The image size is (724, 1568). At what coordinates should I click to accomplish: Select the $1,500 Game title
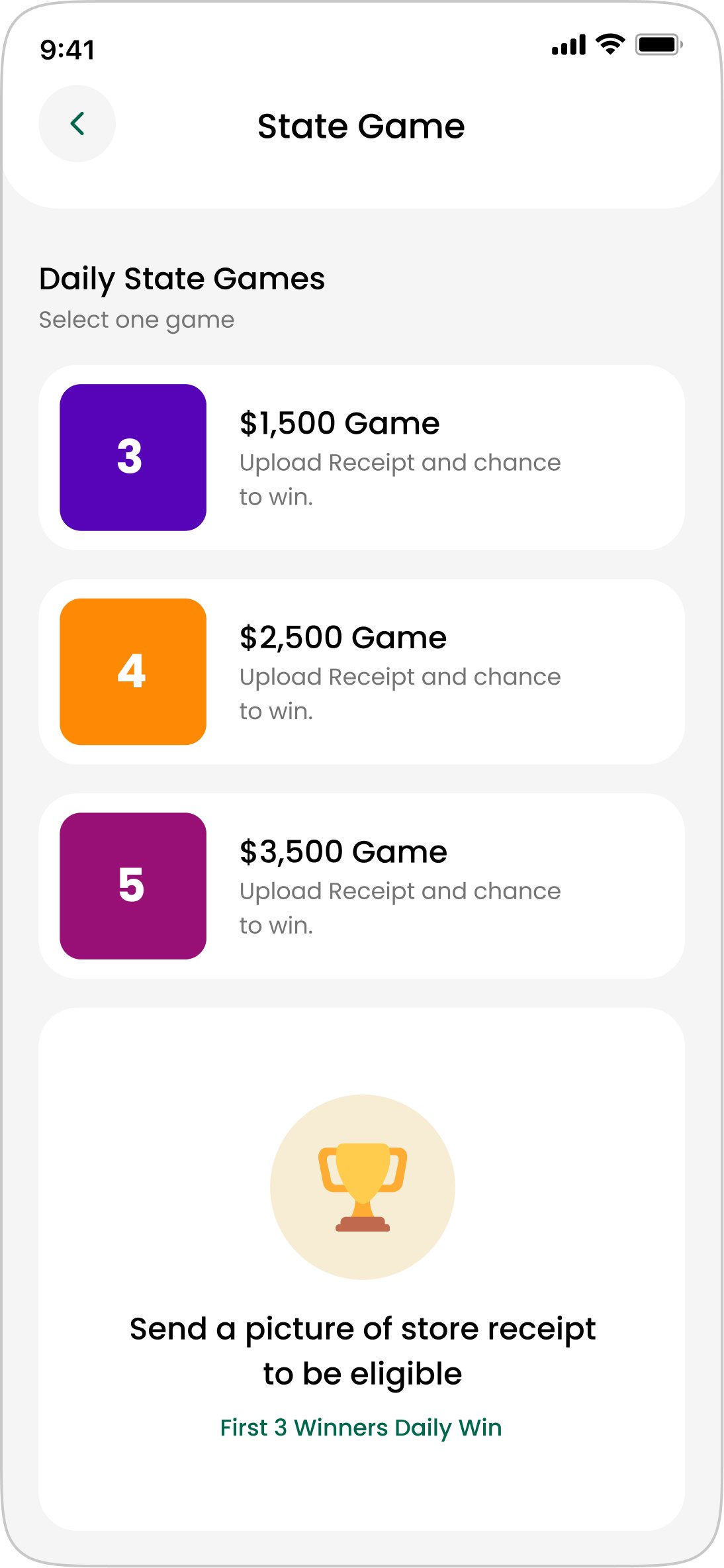point(339,423)
